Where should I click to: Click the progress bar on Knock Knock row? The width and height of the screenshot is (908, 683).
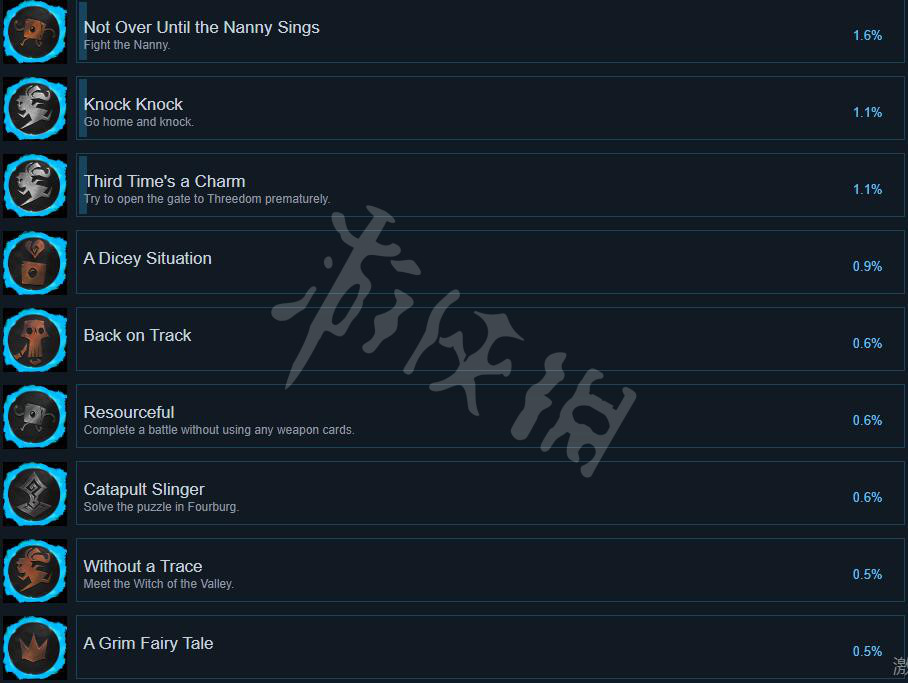coord(83,108)
